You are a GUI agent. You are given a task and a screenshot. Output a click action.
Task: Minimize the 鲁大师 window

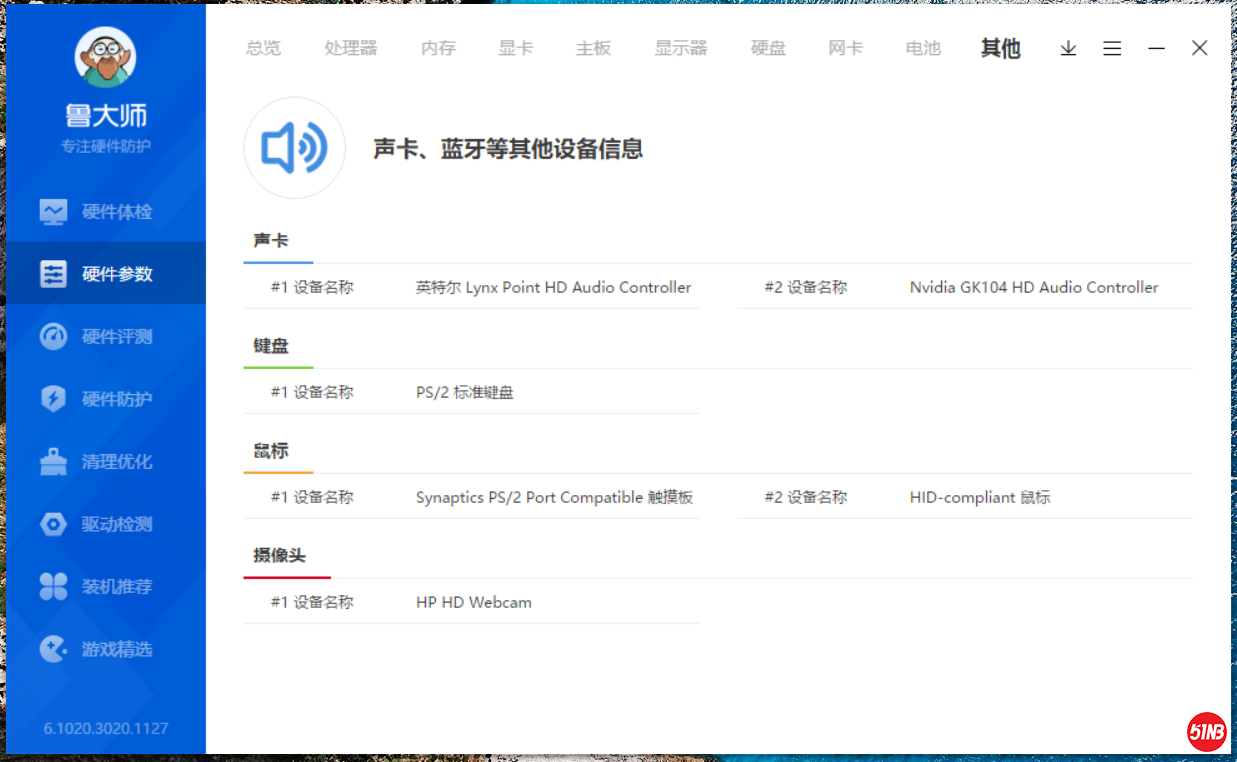point(1156,48)
